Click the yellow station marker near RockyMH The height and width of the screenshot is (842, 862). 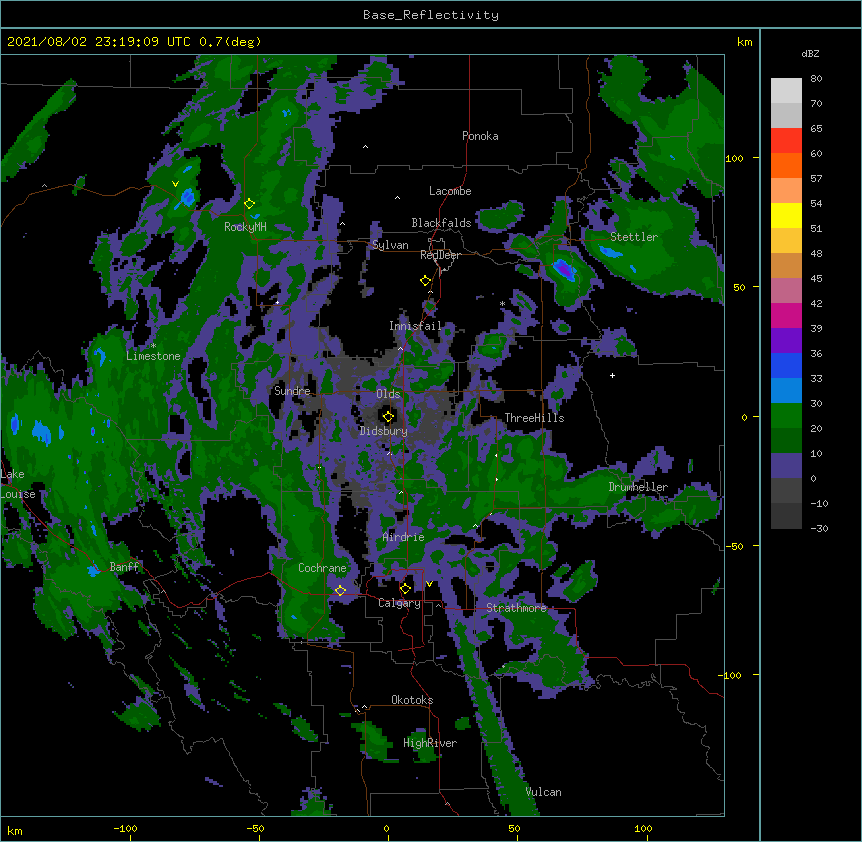[250, 203]
